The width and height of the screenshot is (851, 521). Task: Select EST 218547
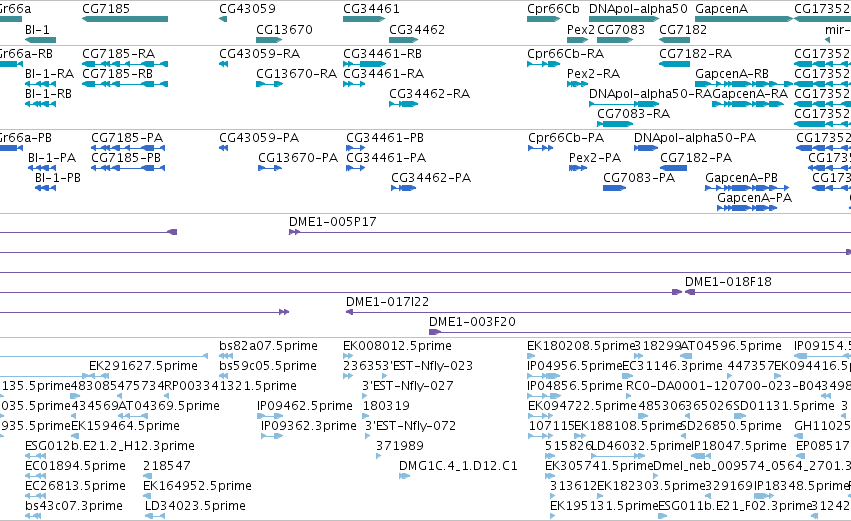tap(148, 476)
